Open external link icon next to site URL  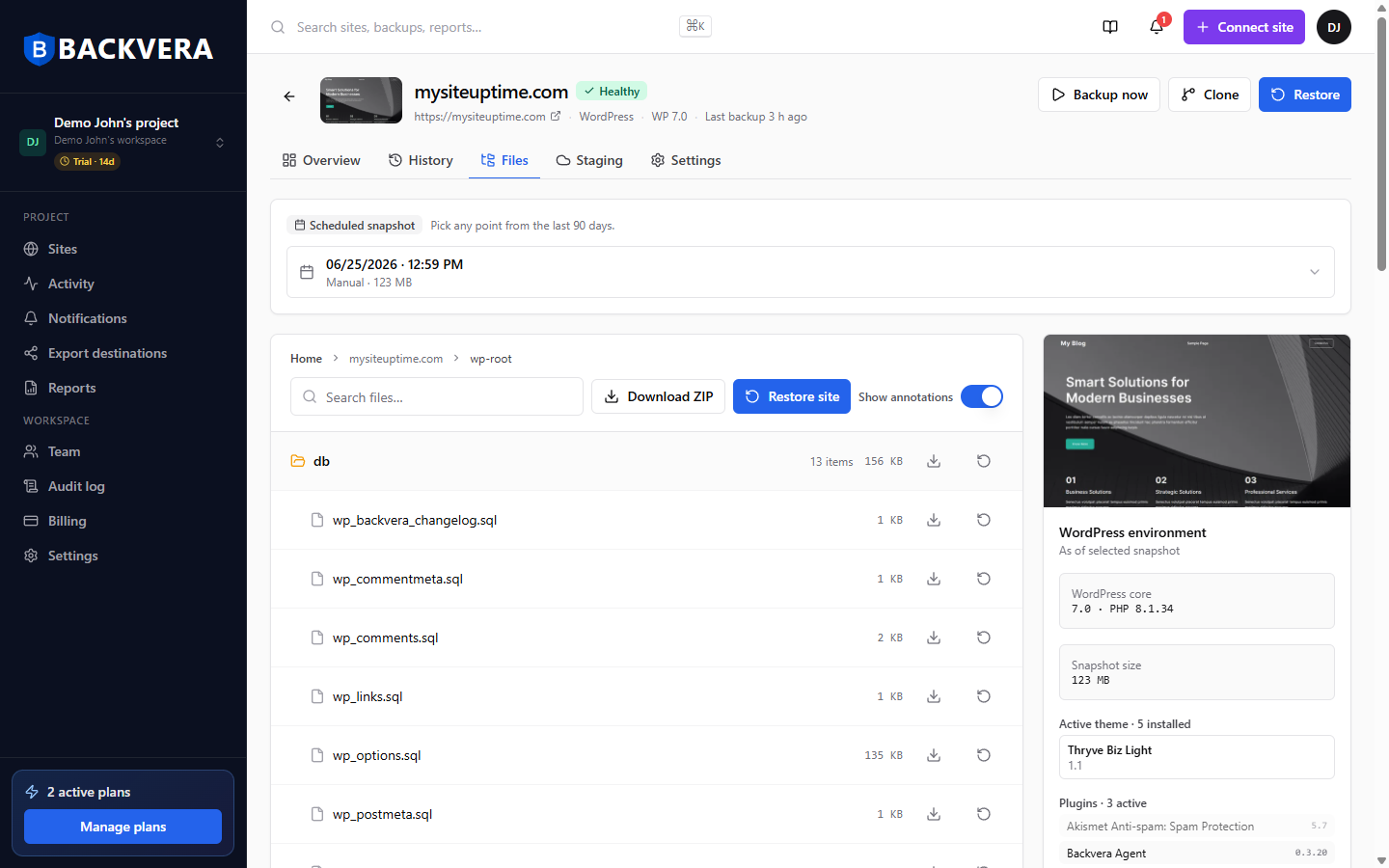tap(556, 116)
